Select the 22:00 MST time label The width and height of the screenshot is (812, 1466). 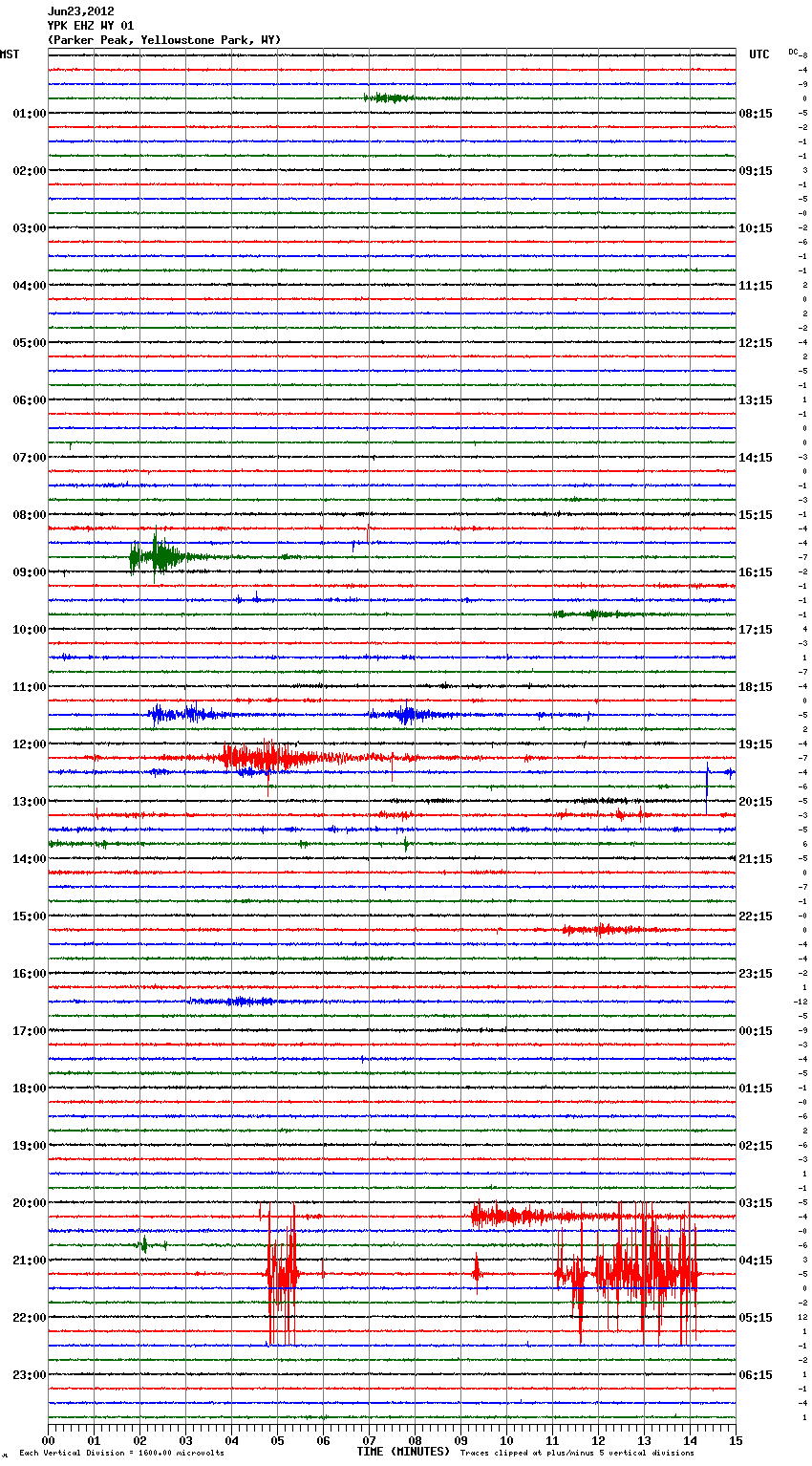pos(30,1318)
